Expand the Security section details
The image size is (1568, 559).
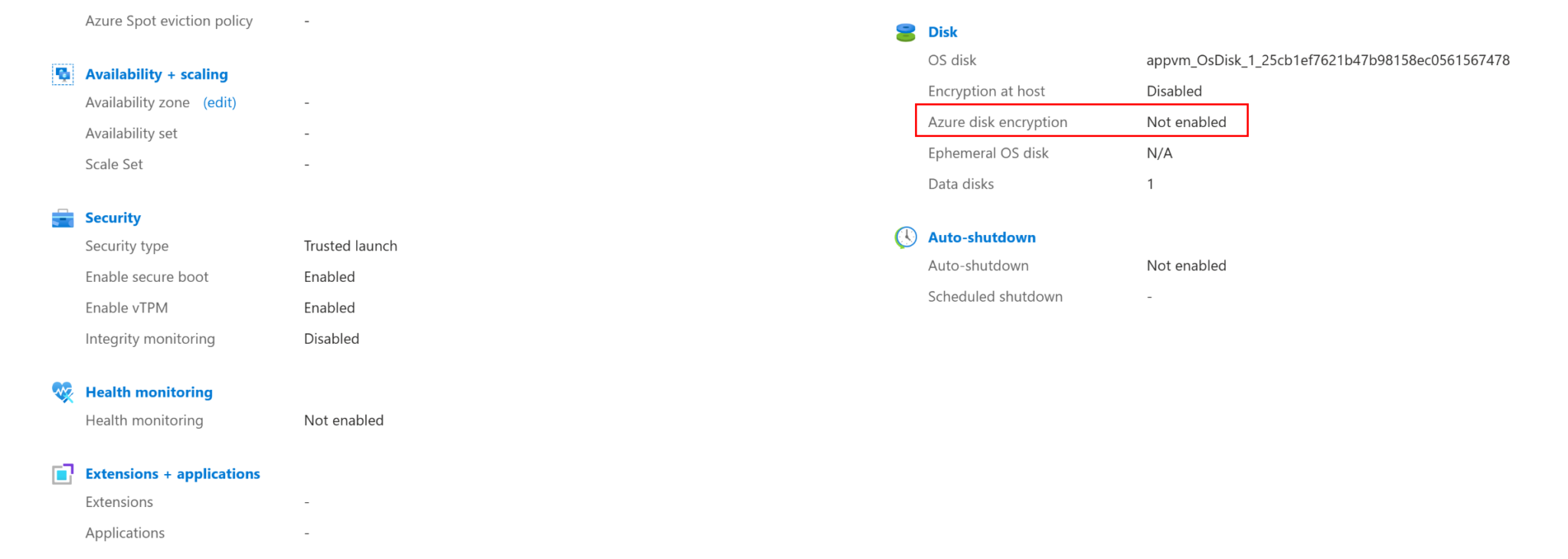pos(113,217)
